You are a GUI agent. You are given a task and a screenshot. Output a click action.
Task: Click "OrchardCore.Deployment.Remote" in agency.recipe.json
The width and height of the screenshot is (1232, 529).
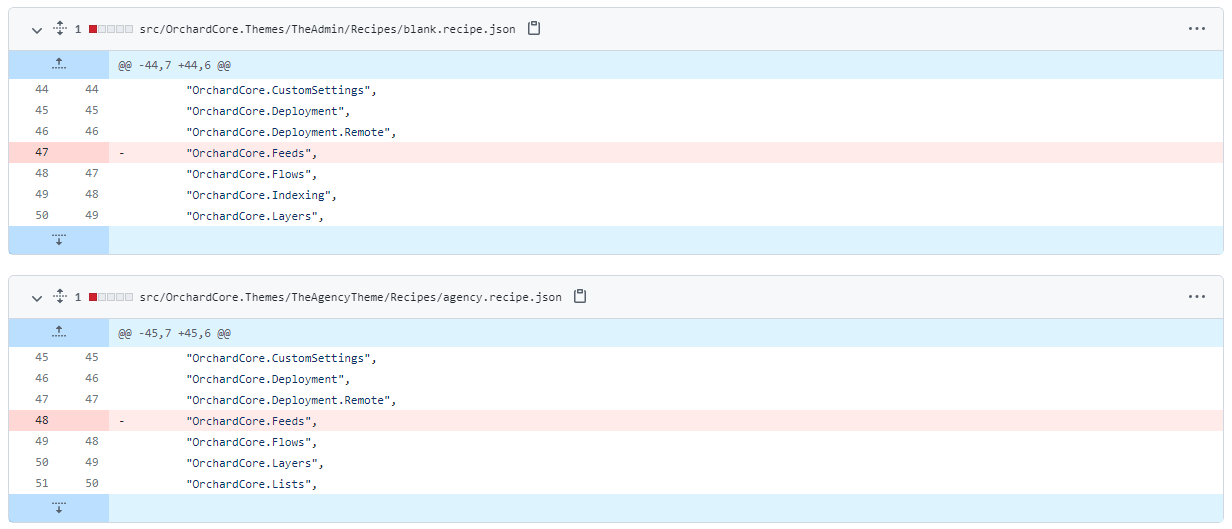pyautogui.click(x=291, y=400)
